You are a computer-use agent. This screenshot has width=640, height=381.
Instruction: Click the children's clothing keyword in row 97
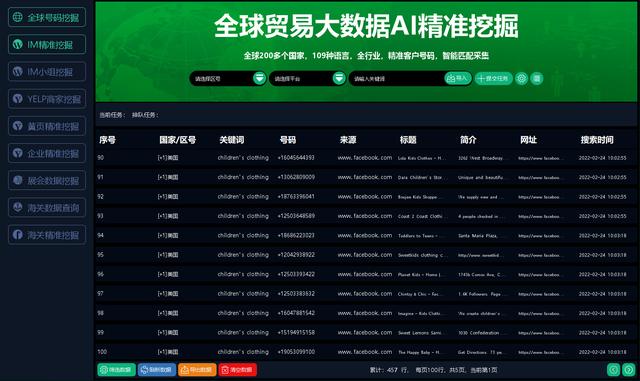pyautogui.click(x=243, y=294)
